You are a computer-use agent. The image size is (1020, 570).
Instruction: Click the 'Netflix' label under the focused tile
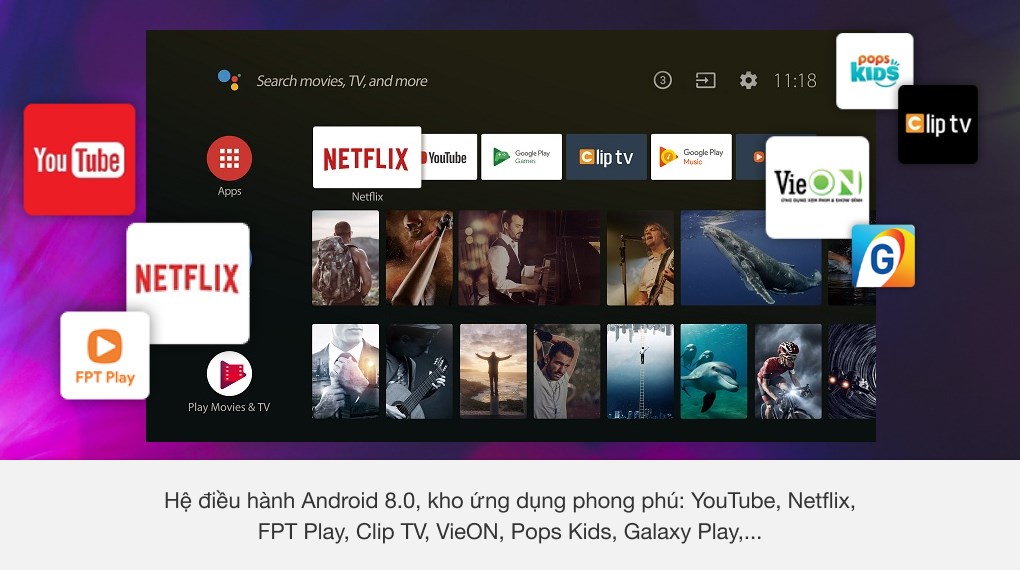367,197
